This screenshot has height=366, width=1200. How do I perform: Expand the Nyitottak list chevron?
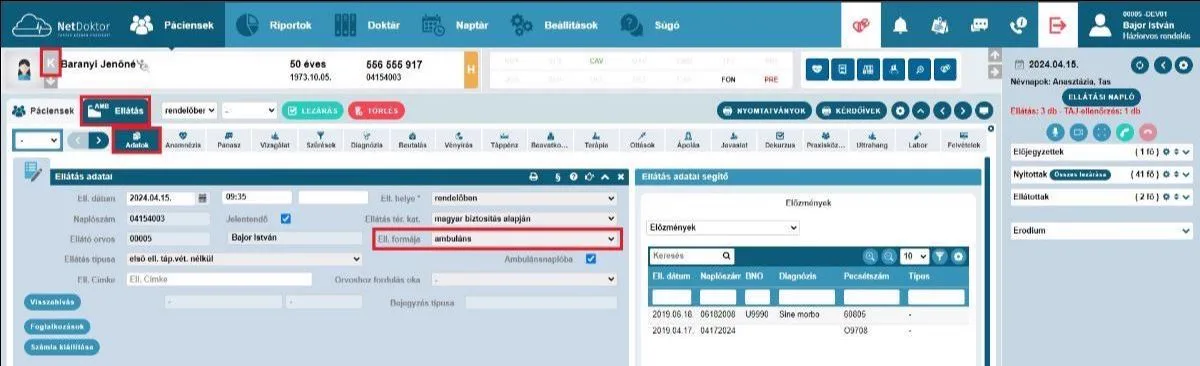pyautogui.click(x=1186, y=173)
